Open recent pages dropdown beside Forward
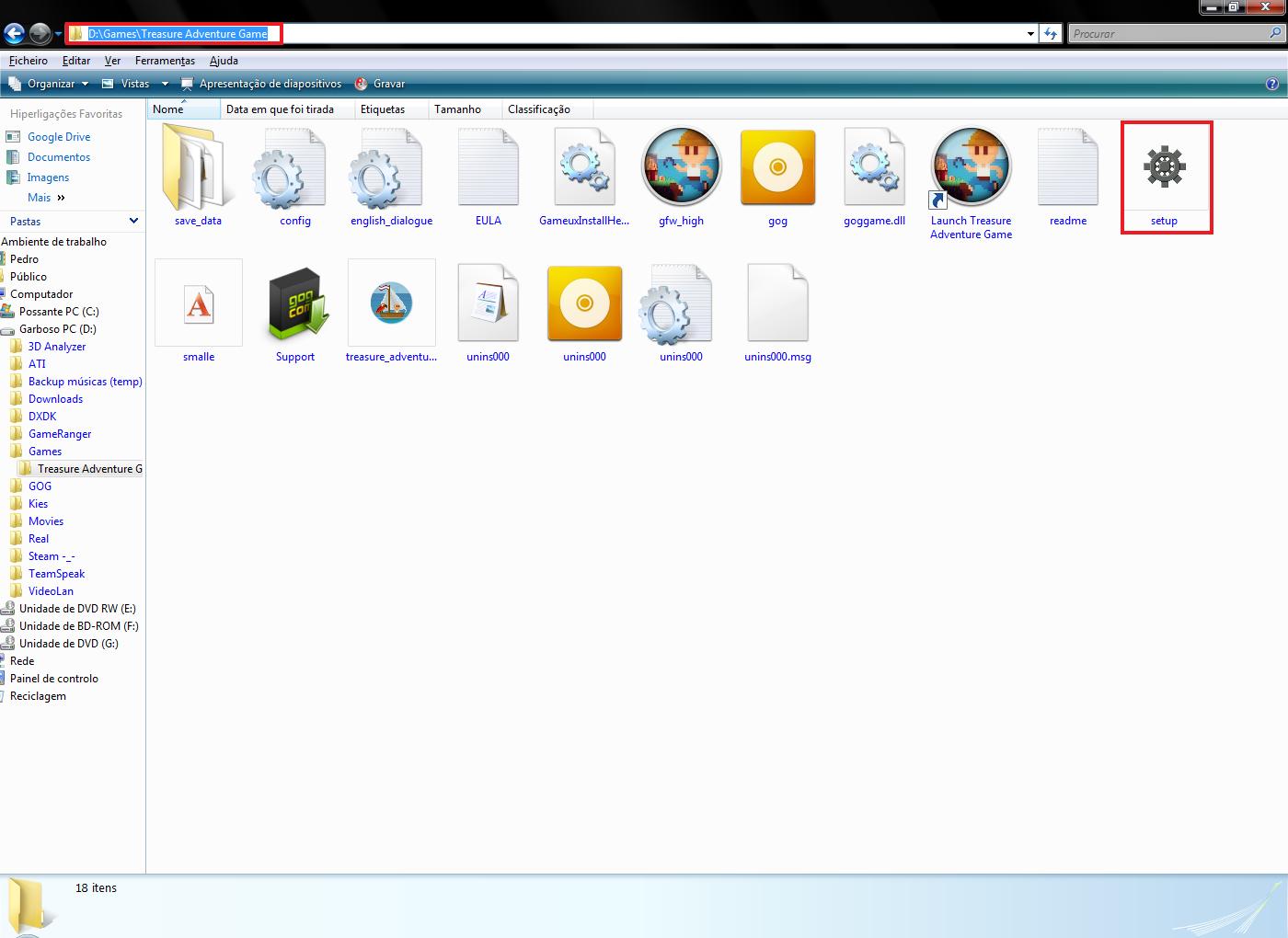The height and width of the screenshot is (938, 1288). point(58,35)
